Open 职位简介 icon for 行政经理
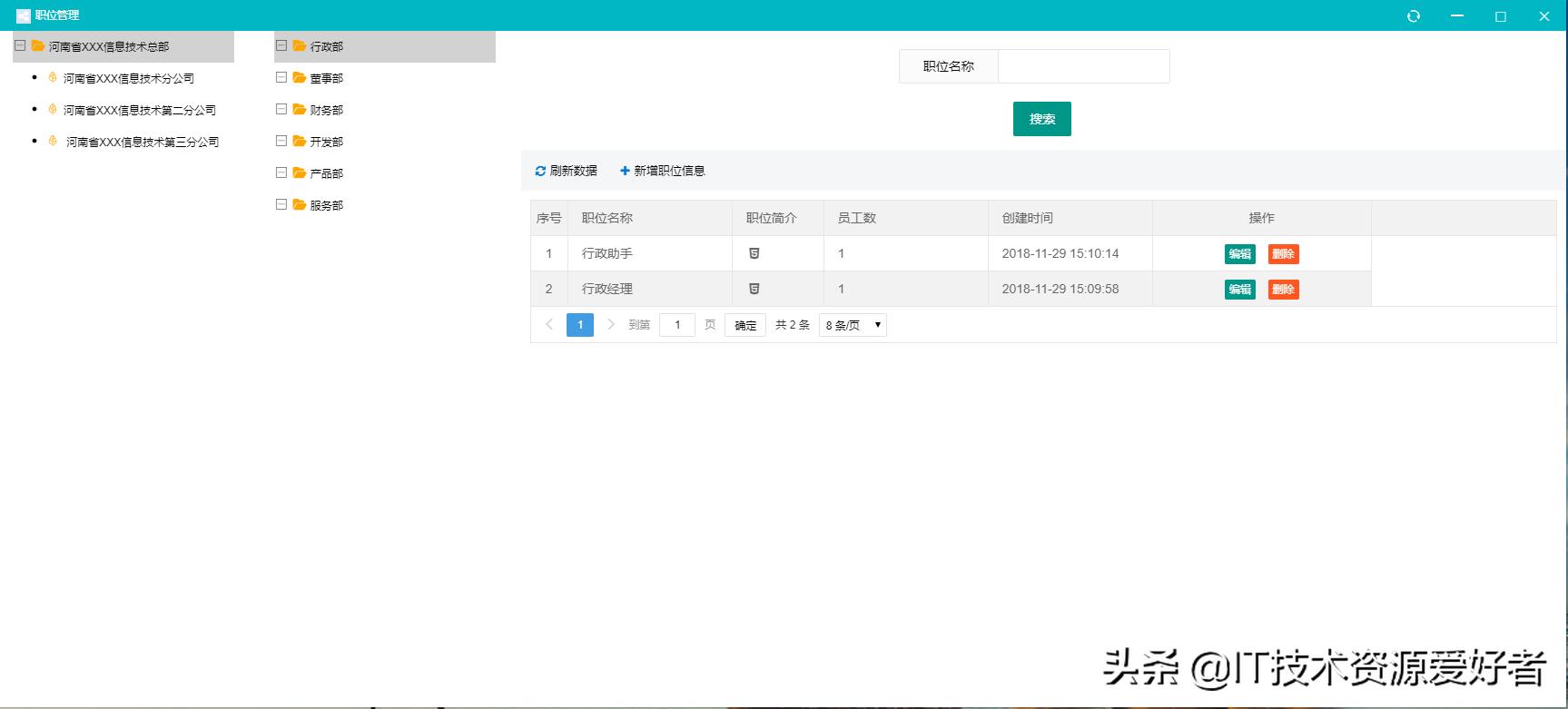The width and height of the screenshot is (1568, 709). 754,289
